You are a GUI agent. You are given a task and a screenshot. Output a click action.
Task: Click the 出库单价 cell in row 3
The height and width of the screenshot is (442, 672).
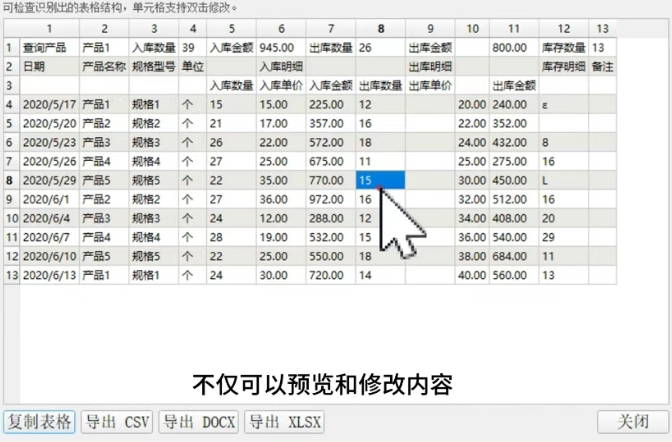(x=430, y=85)
